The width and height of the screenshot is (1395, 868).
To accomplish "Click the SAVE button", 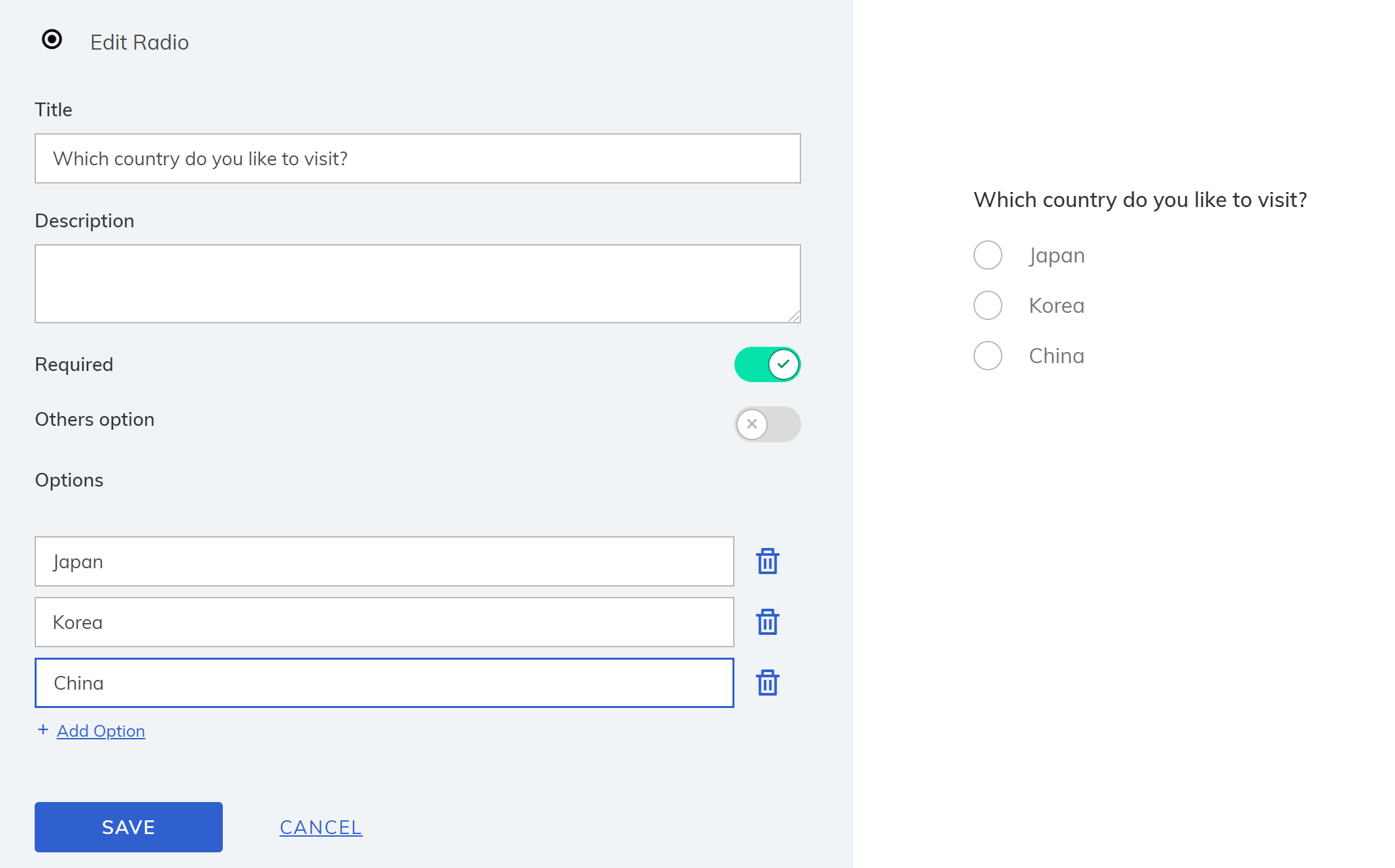I will point(129,827).
